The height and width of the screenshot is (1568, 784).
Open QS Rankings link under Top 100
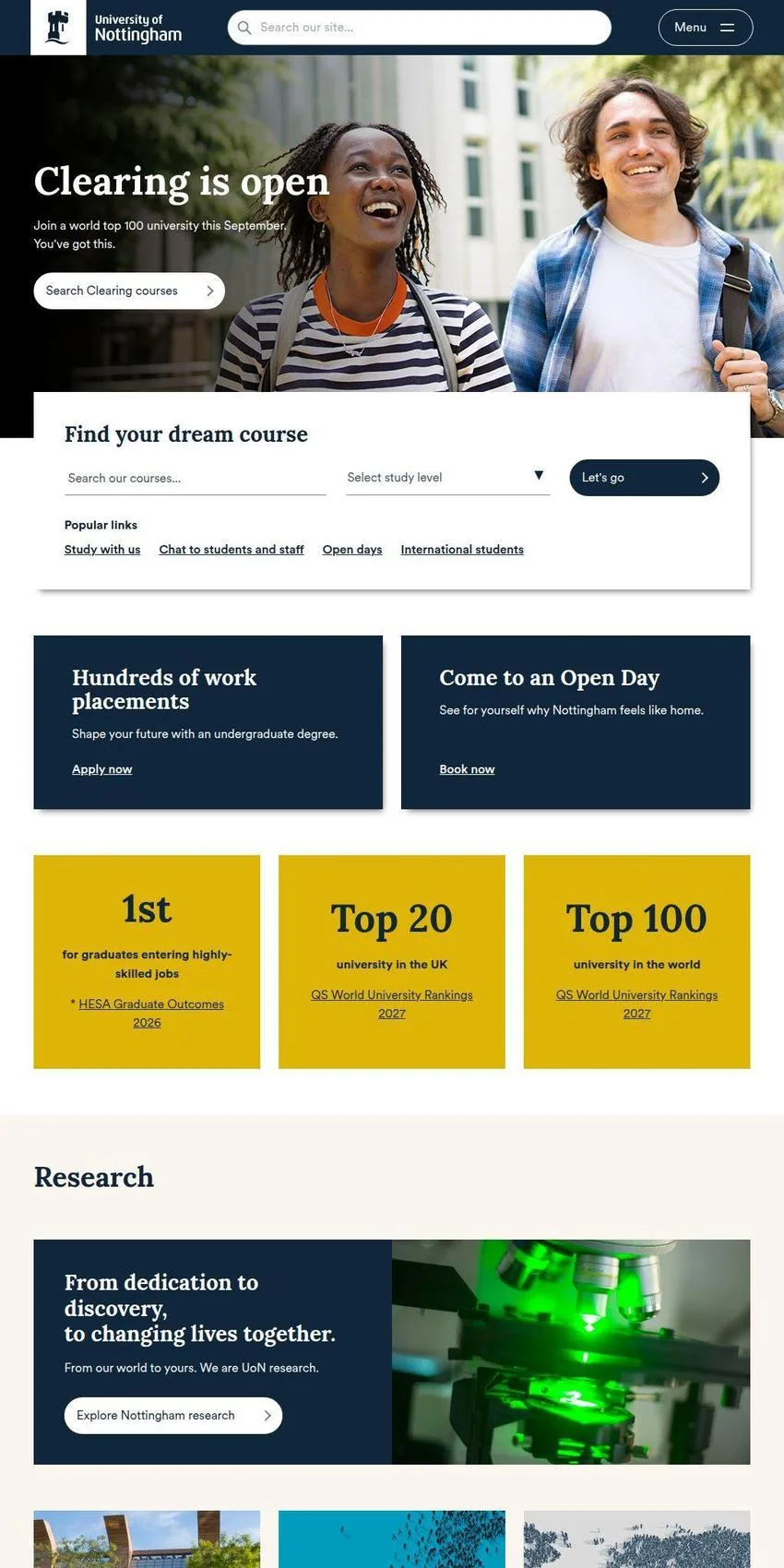637,1004
